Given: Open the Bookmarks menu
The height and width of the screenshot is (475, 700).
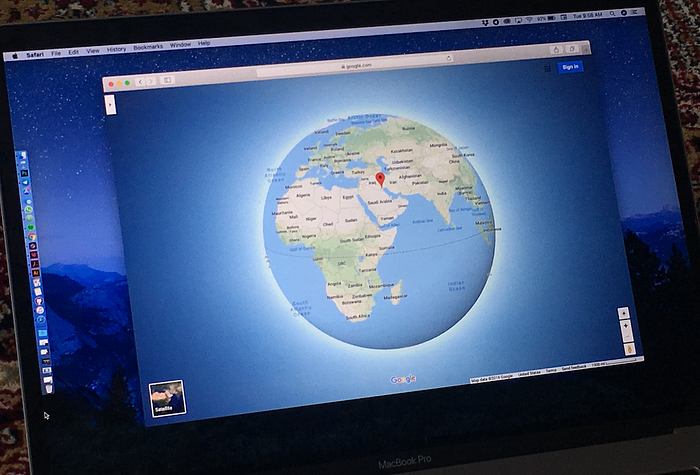Looking at the screenshot, I should coord(148,47).
